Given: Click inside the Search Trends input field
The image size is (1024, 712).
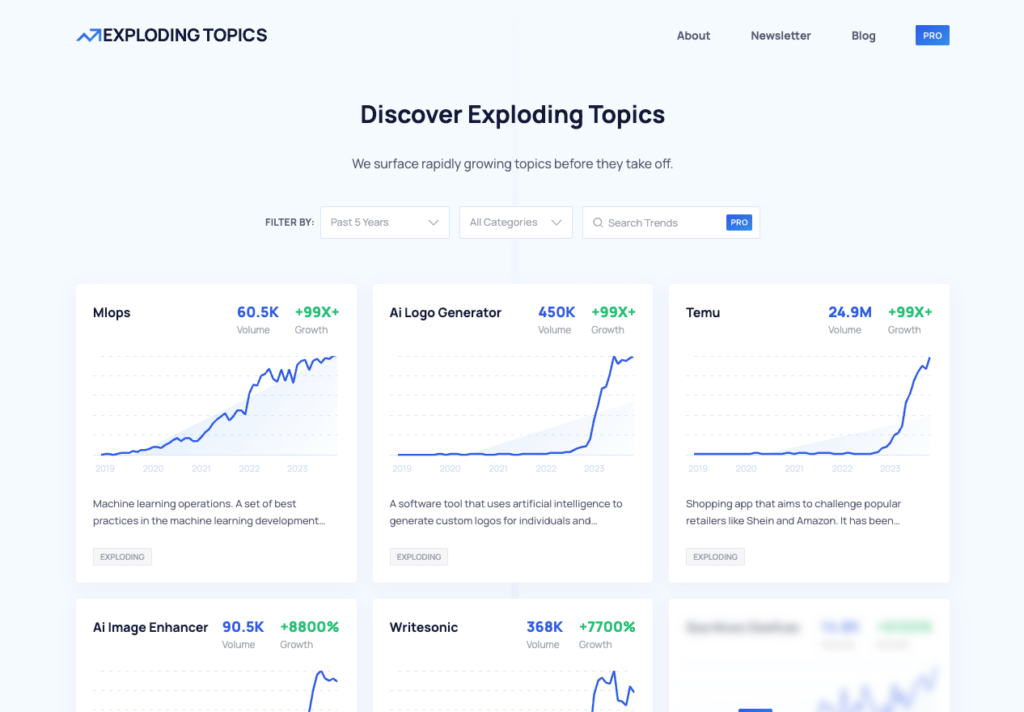Looking at the screenshot, I should coord(655,222).
